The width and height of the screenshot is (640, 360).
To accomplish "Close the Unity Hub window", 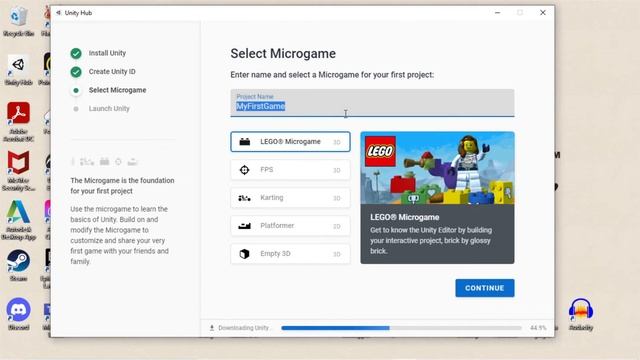I will tap(542, 13).
